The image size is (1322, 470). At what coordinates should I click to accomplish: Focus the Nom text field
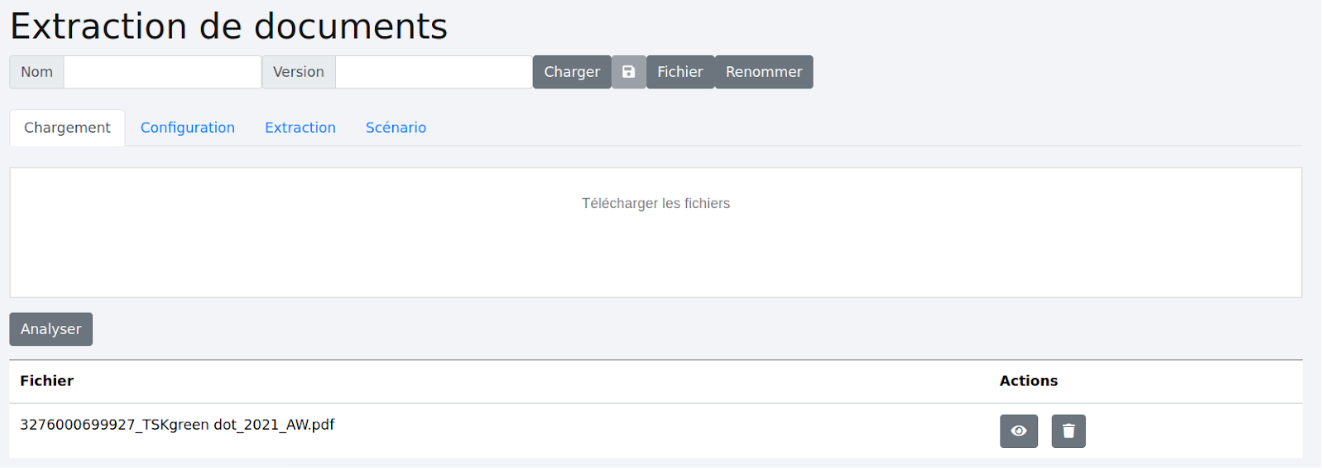pos(162,72)
